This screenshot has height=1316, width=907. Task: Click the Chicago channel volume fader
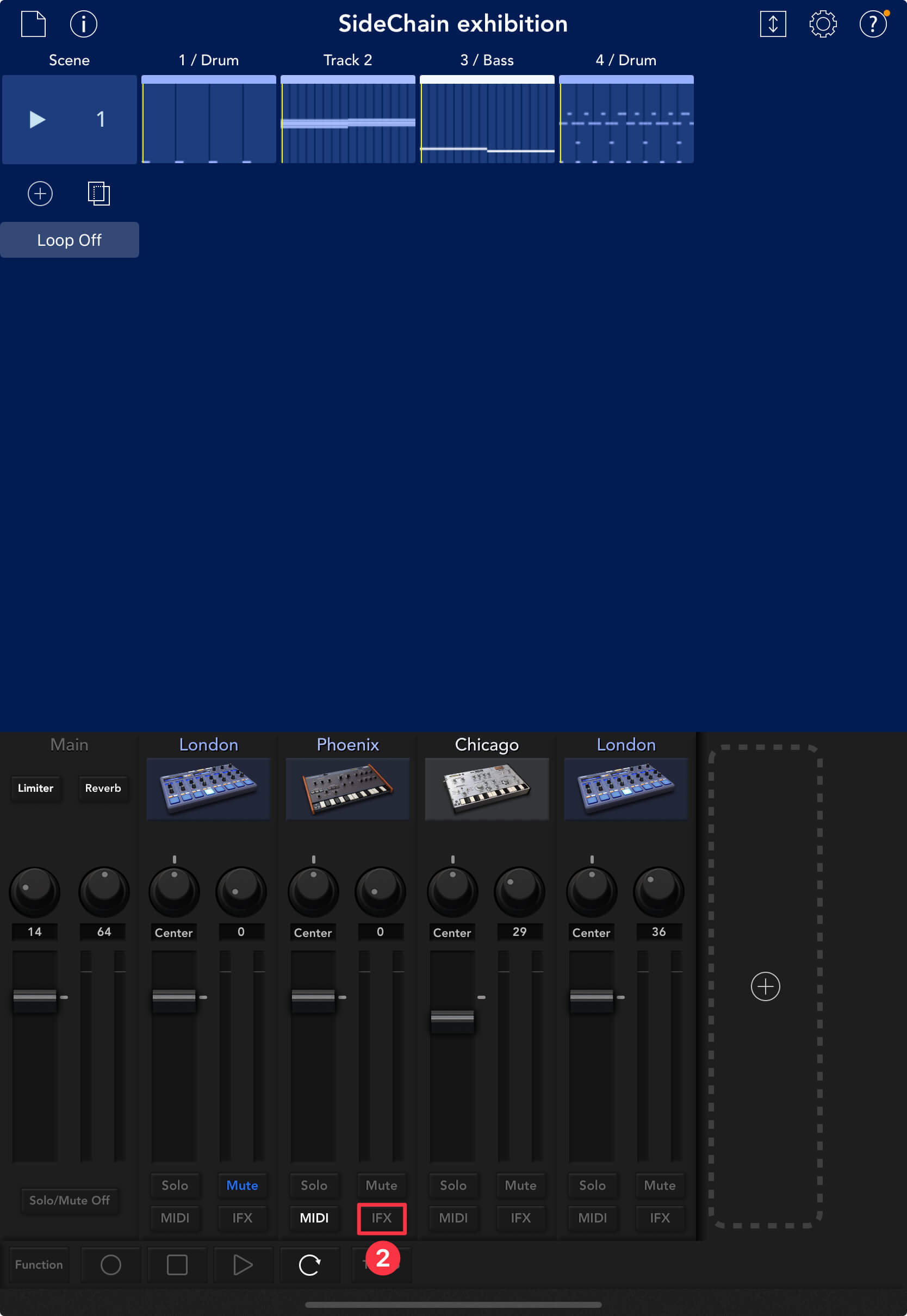pos(452,1016)
